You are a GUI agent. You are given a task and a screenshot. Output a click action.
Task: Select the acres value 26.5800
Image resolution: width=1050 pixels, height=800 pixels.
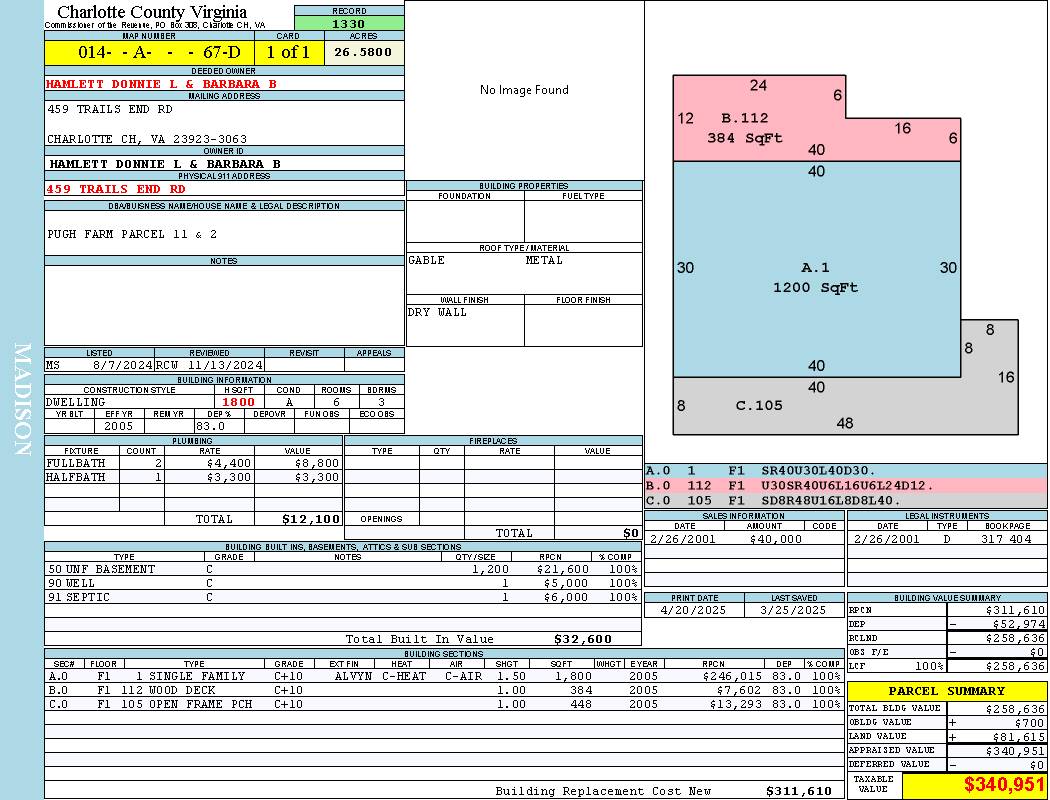click(x=363, y=52)
